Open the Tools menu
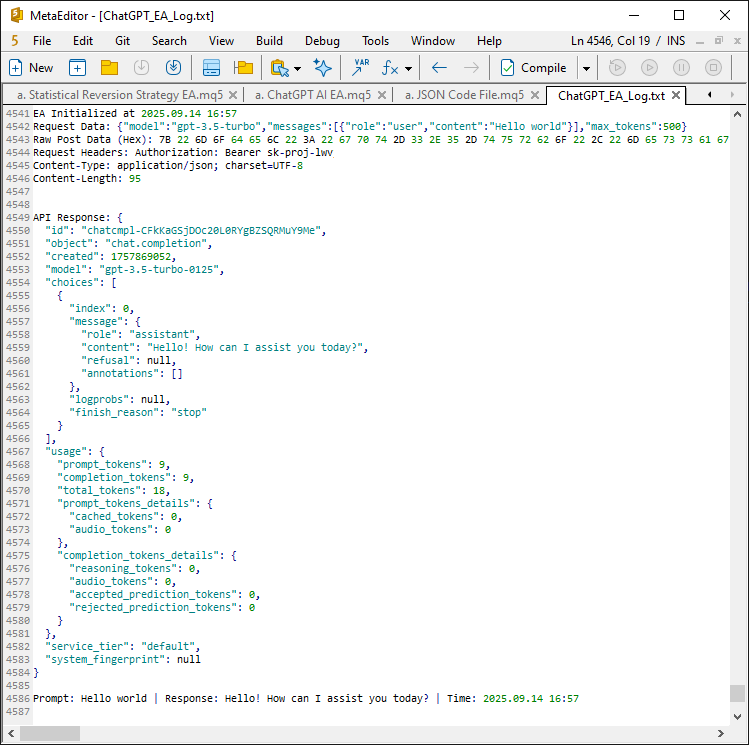 click(375, 41)
